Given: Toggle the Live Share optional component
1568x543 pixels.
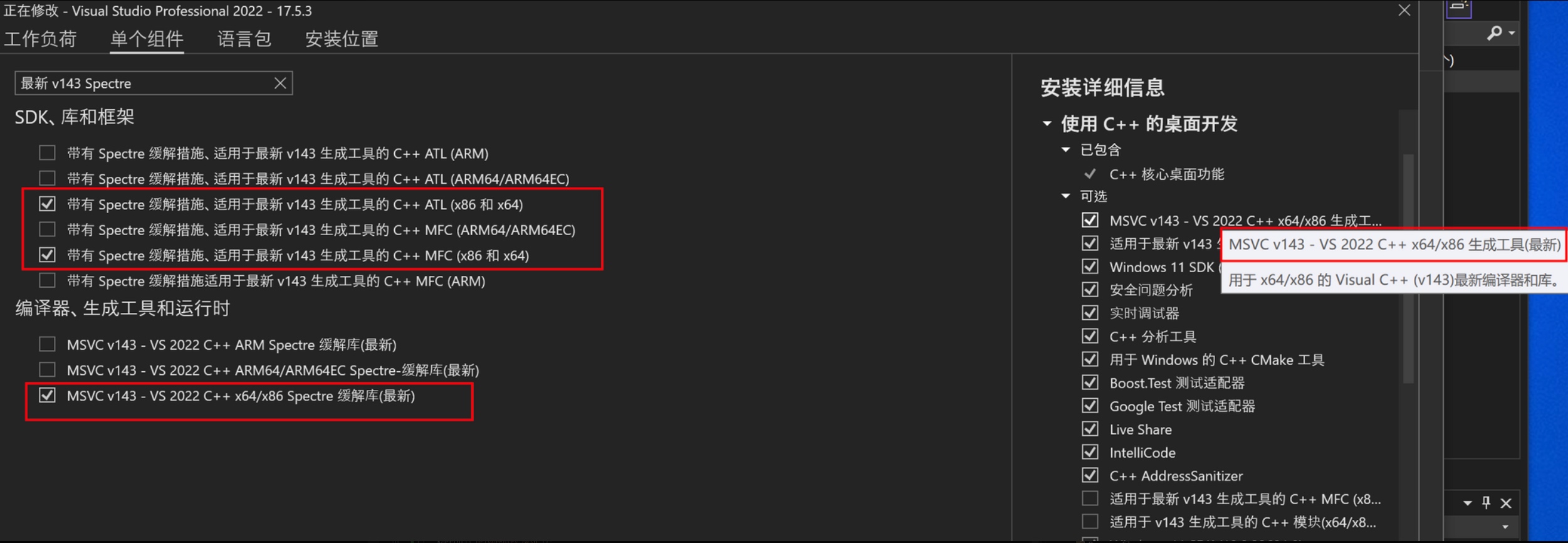Looking at the screenshot, I should click(x=1090, y=429).
